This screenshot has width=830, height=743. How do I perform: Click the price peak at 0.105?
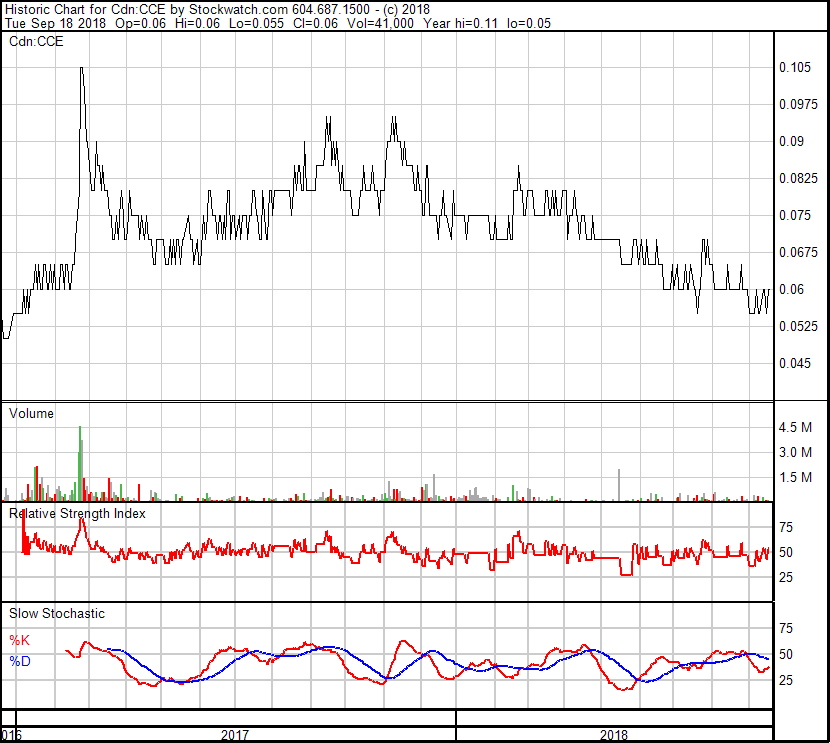click(x=82, y=68)
